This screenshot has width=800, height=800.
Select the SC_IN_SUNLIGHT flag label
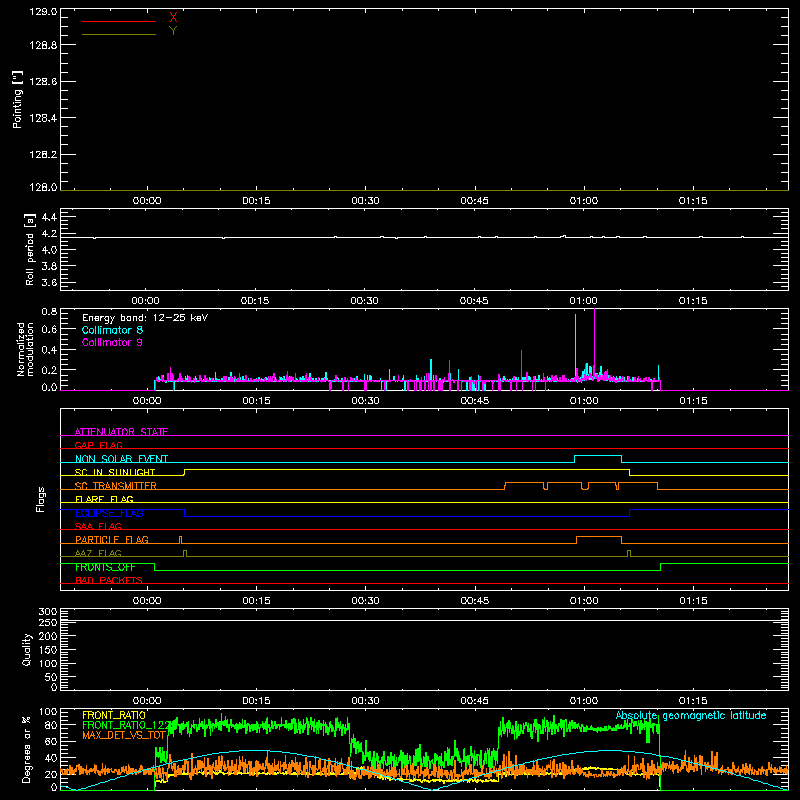(115, 472)
